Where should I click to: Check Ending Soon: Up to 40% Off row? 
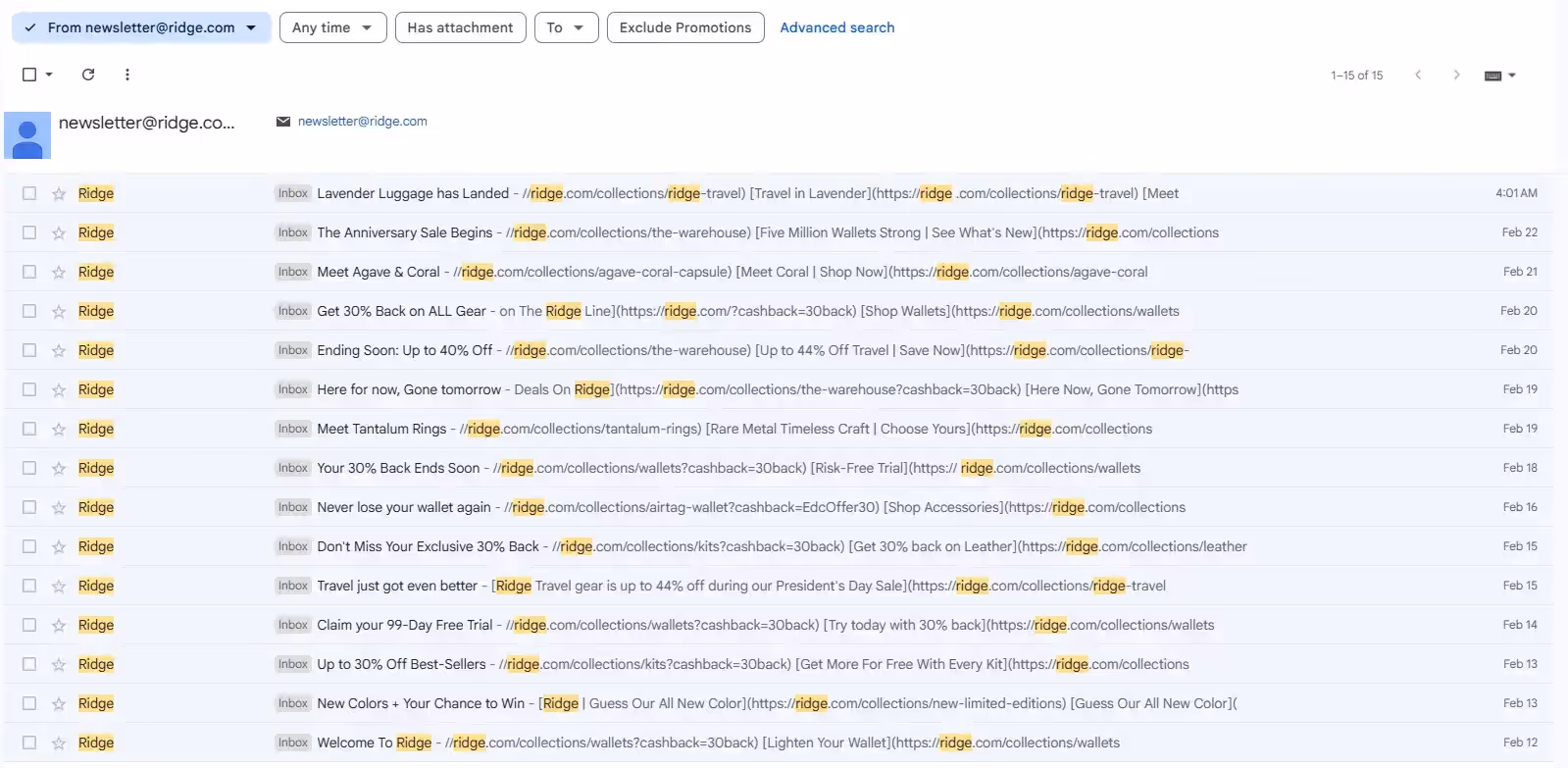pos(29,350)
